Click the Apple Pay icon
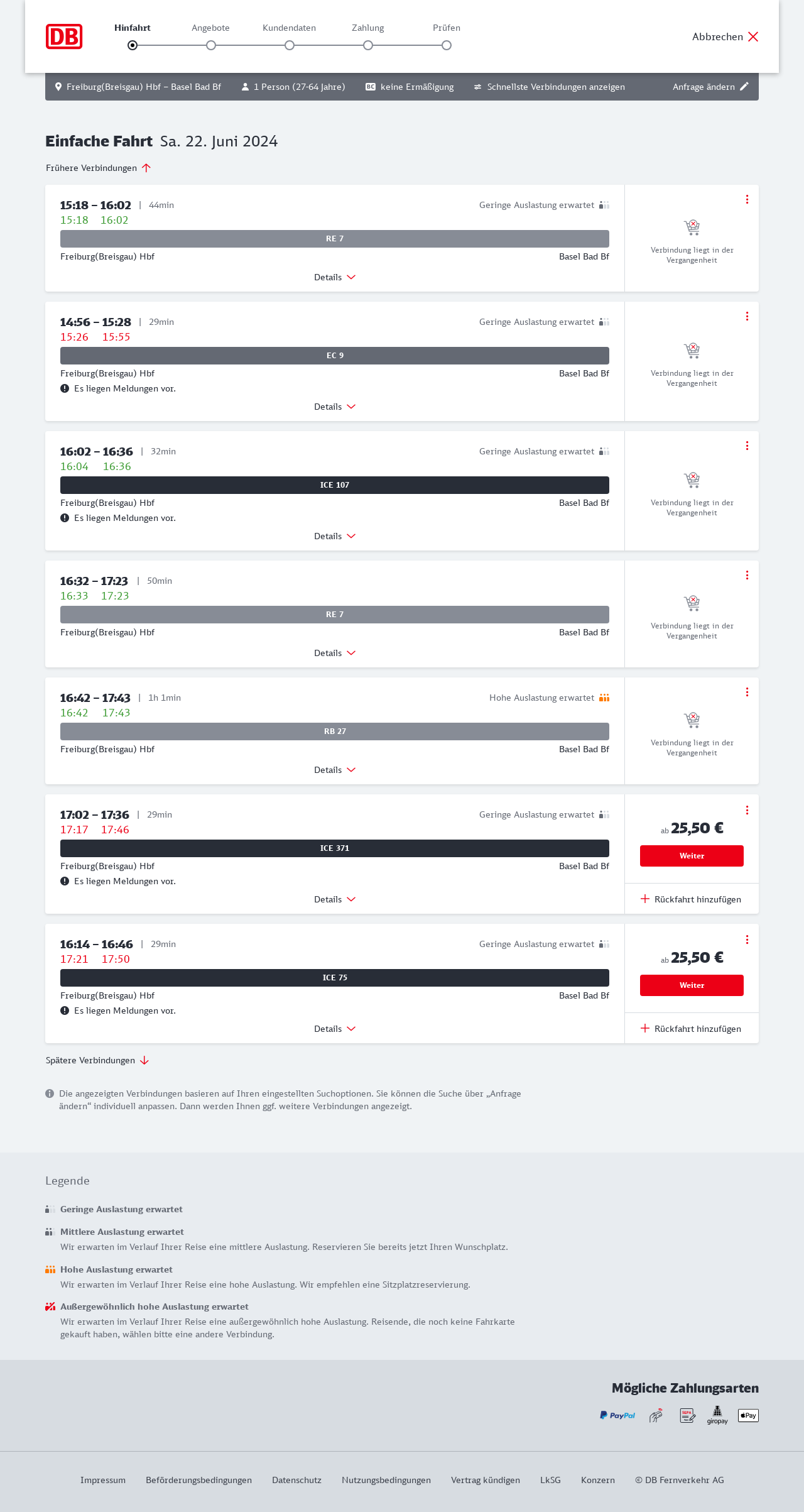Image resolution: width=804 pixels, height=1512 pixels. (x=748, y=1415)
